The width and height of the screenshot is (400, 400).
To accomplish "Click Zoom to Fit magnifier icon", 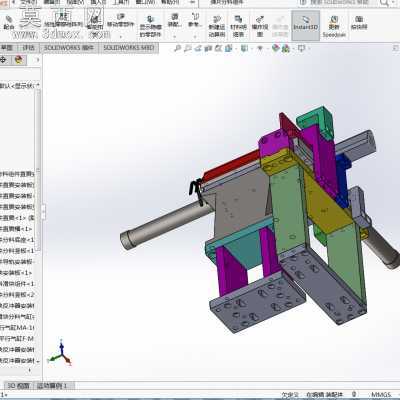I will coord(178,49).
